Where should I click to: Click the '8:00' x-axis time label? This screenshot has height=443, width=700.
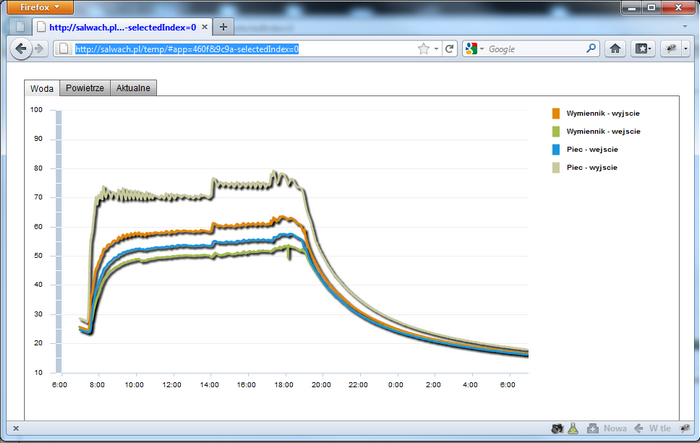97,384
